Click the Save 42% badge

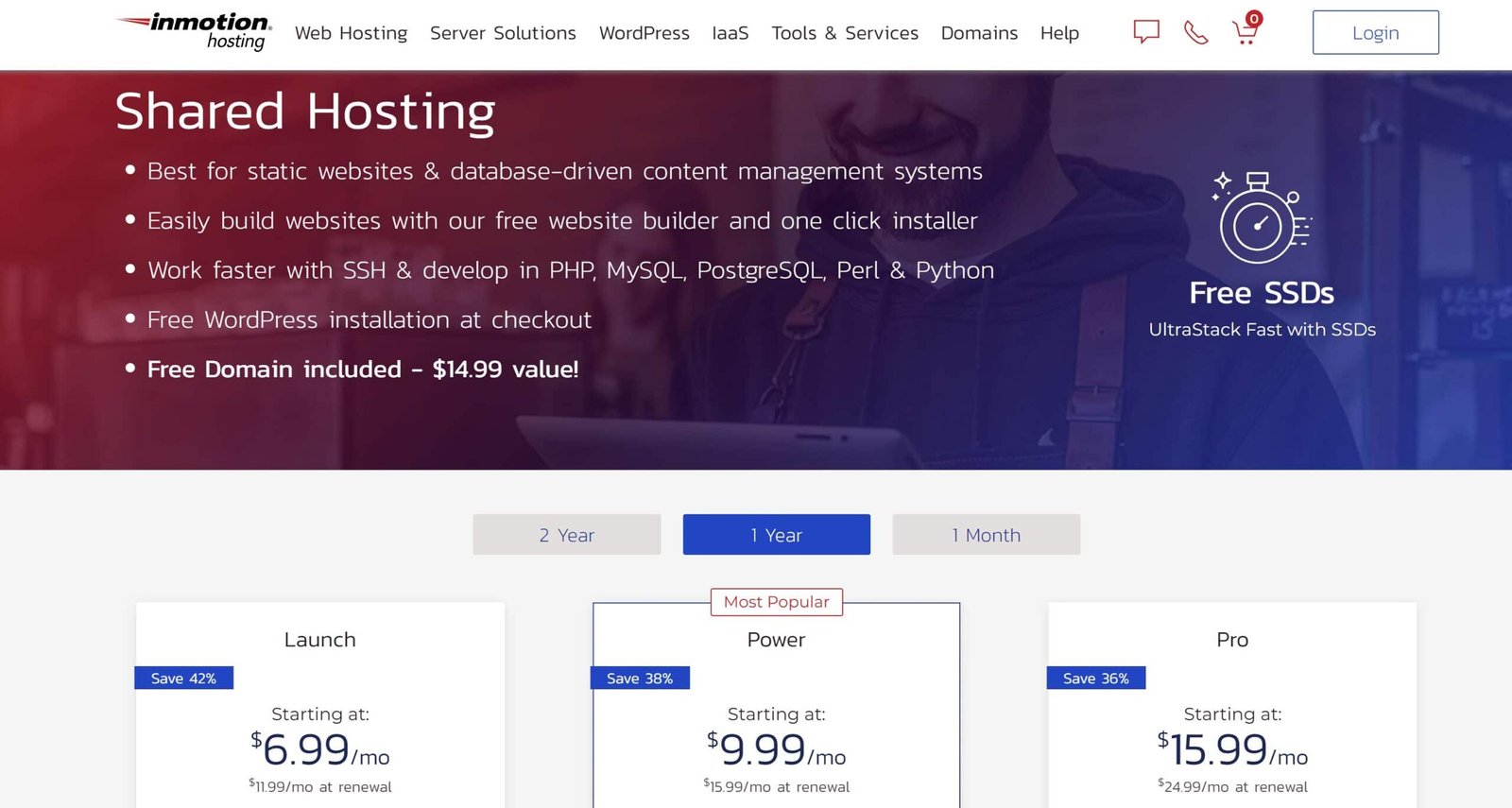(183, 679)
